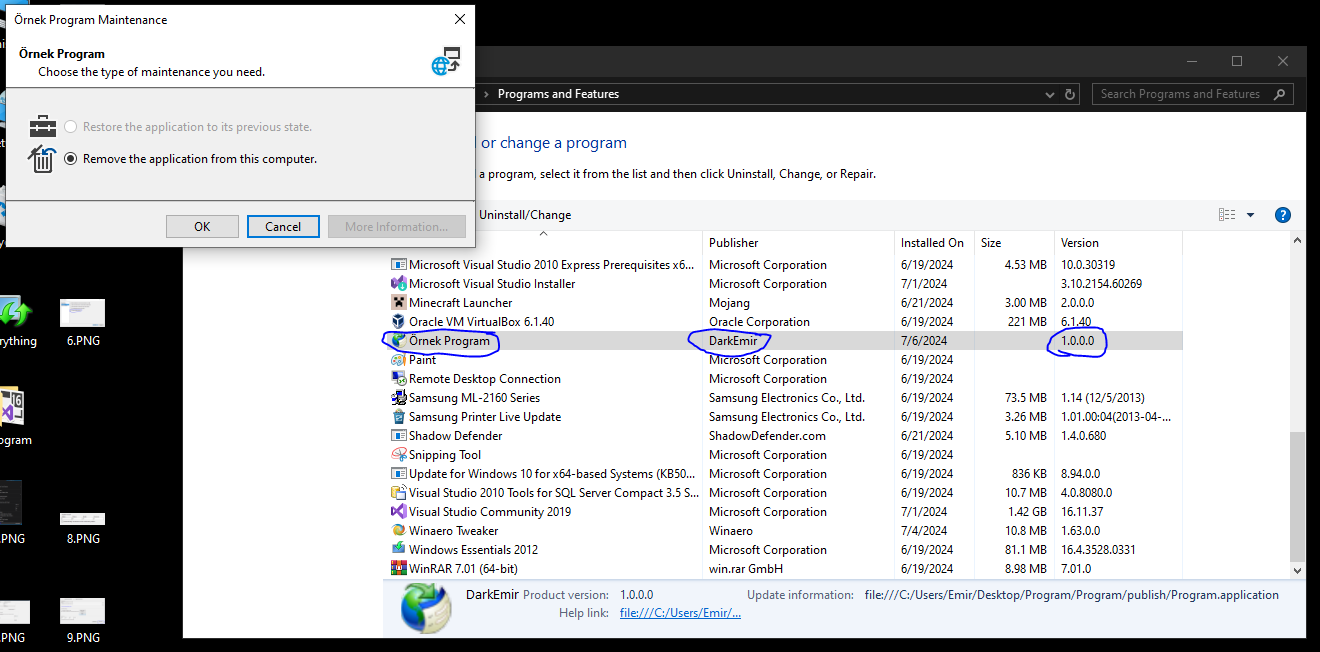1320x652 pixels.
Task: Click the 16.4.3528.0331 version cell
Action: (1098, 550)
